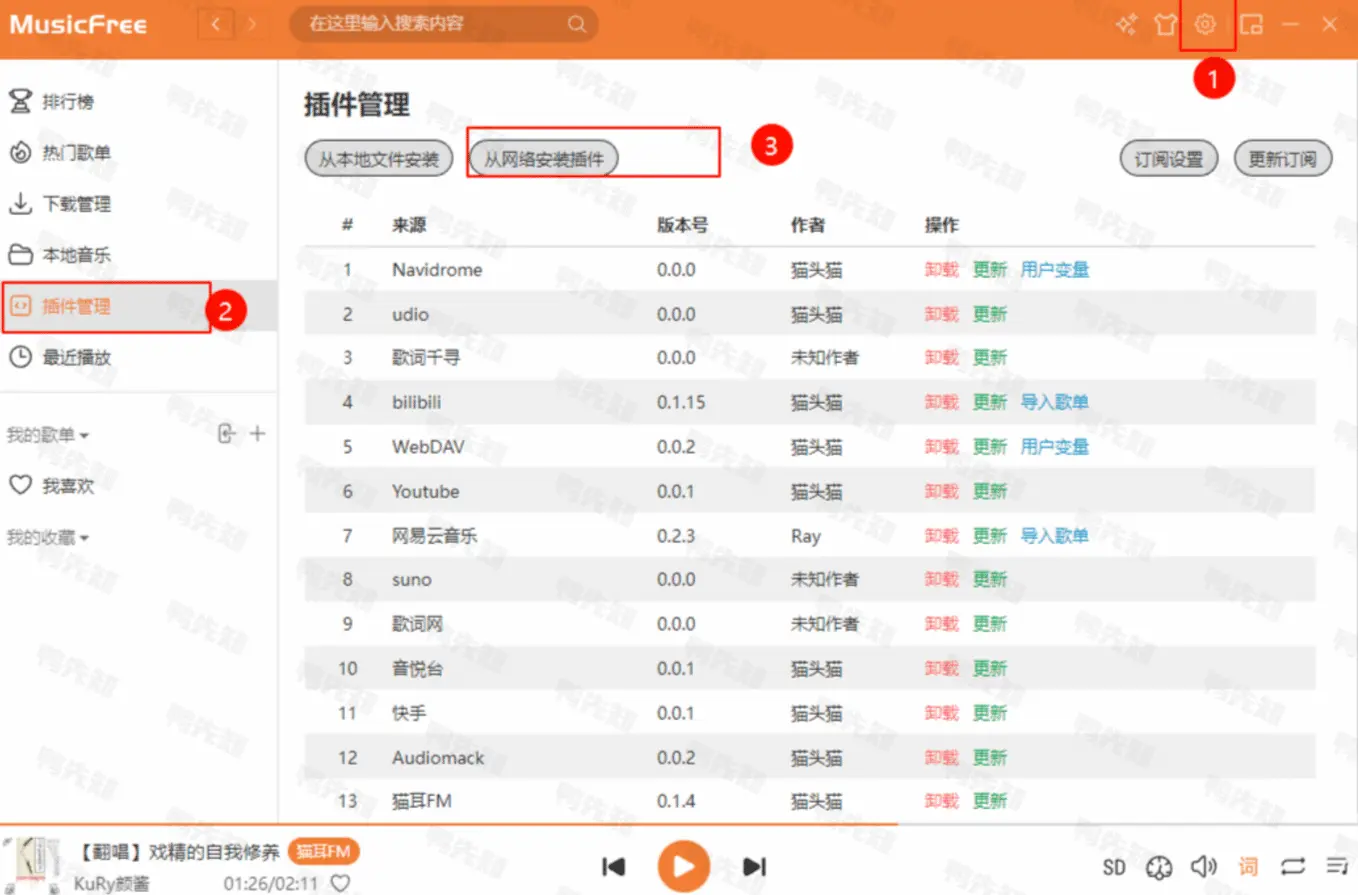Open playback speed gauge icon
Screen dimensions: 1358x895
coord(1159,867)
